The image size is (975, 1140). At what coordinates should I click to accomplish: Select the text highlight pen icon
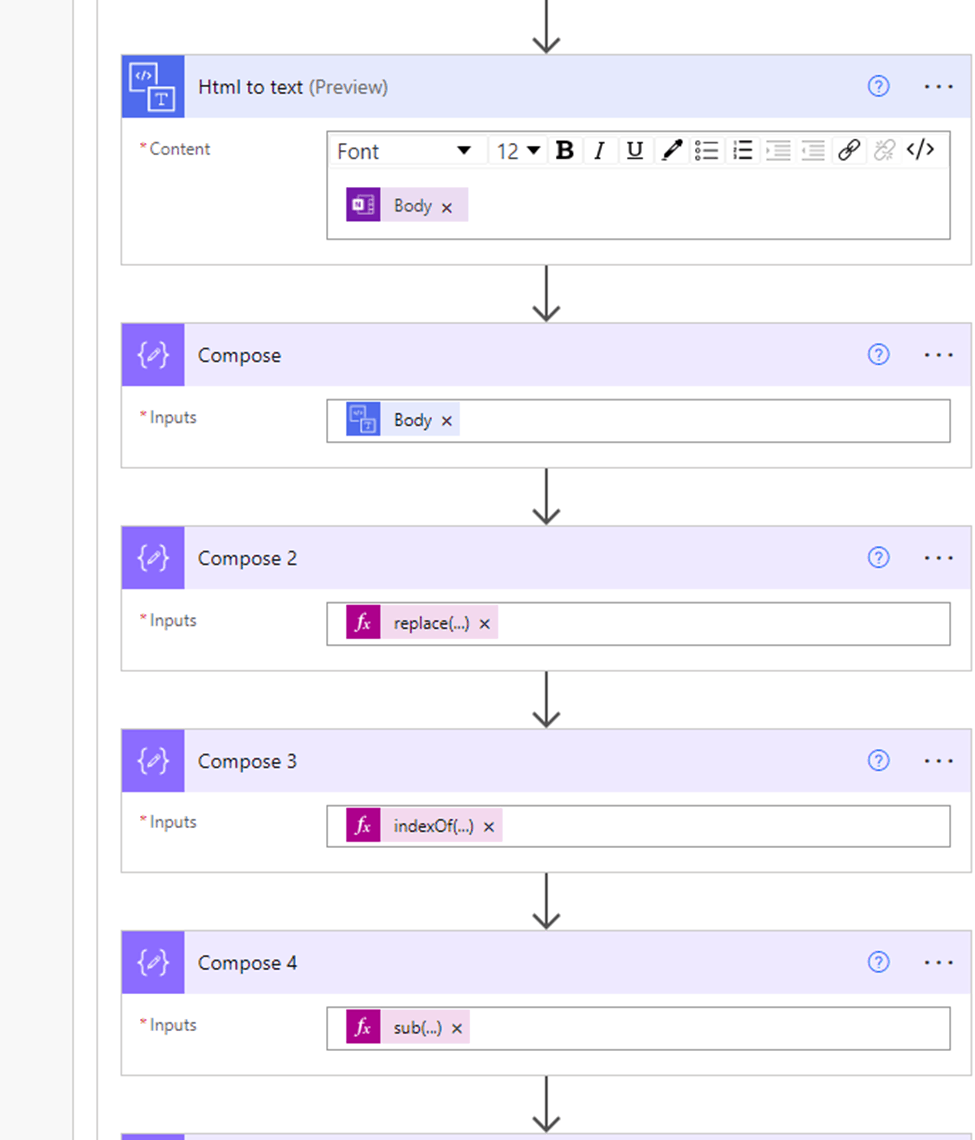[670, 150]
